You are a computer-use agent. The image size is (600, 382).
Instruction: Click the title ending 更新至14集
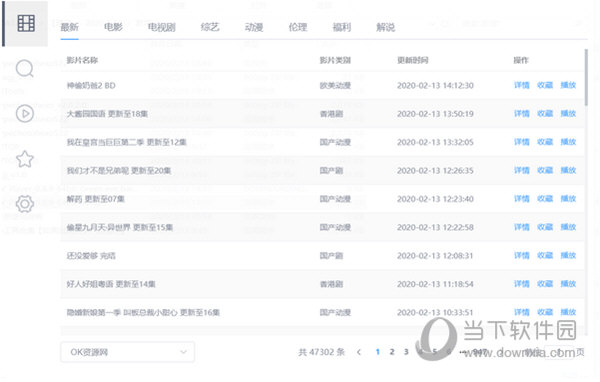pos(111,284)
